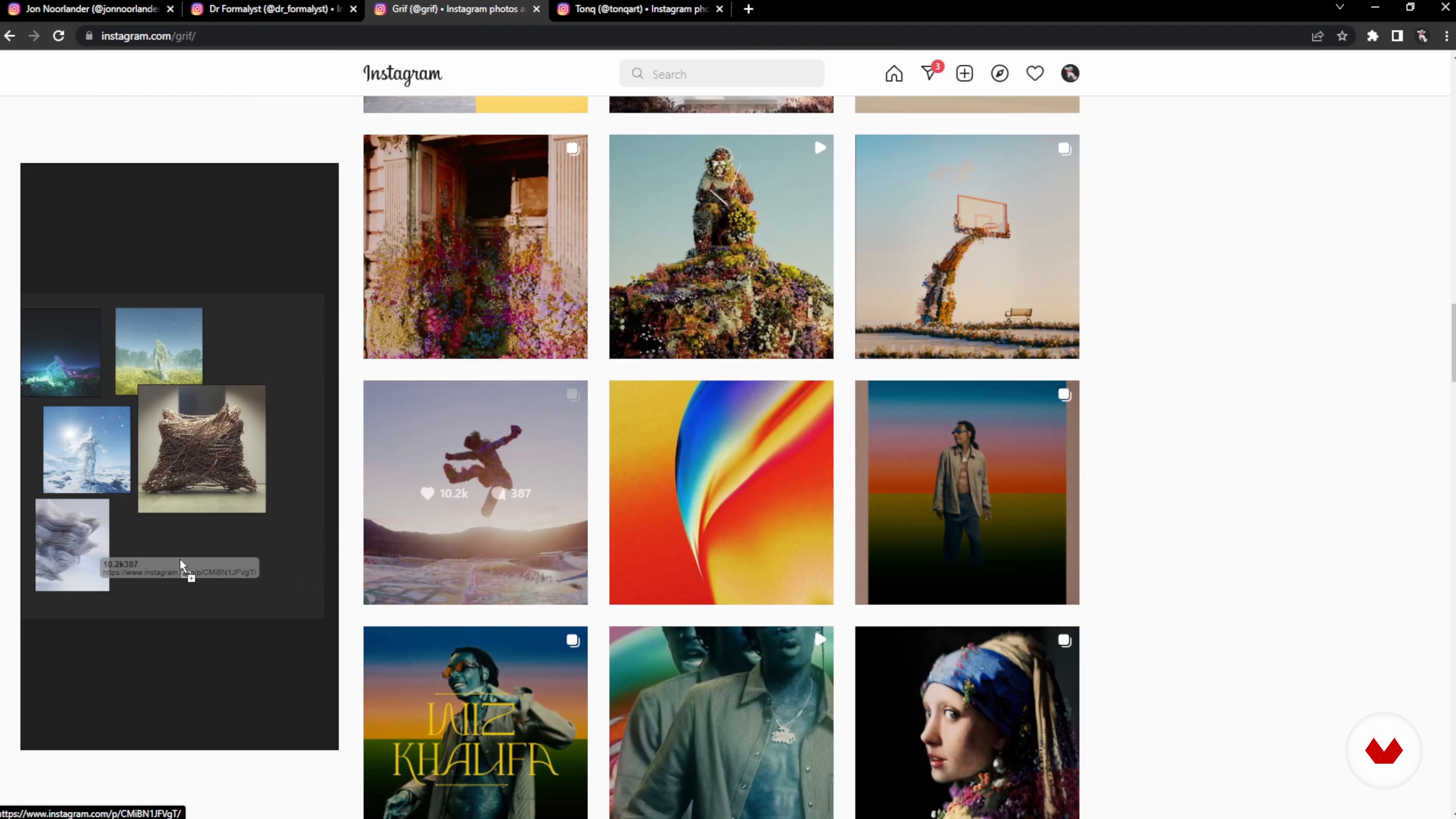
Task: Open the Instagram home feed icon
Action: pyautogui.click(x=894, y=74)
